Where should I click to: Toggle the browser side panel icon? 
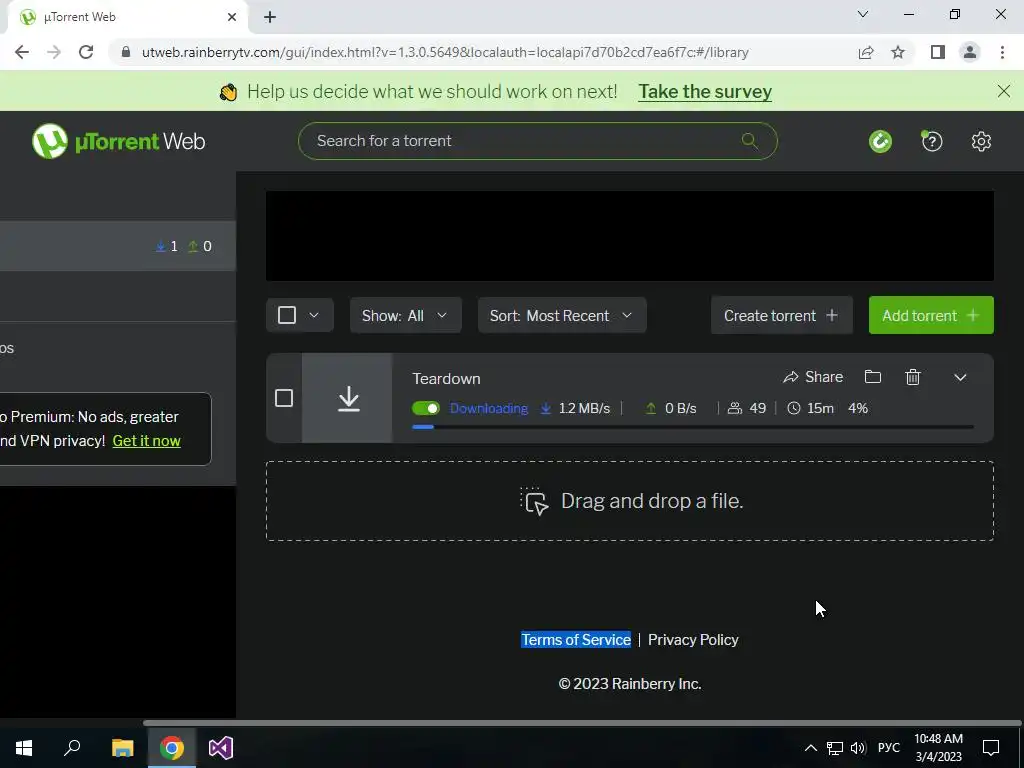pos(938,52)
